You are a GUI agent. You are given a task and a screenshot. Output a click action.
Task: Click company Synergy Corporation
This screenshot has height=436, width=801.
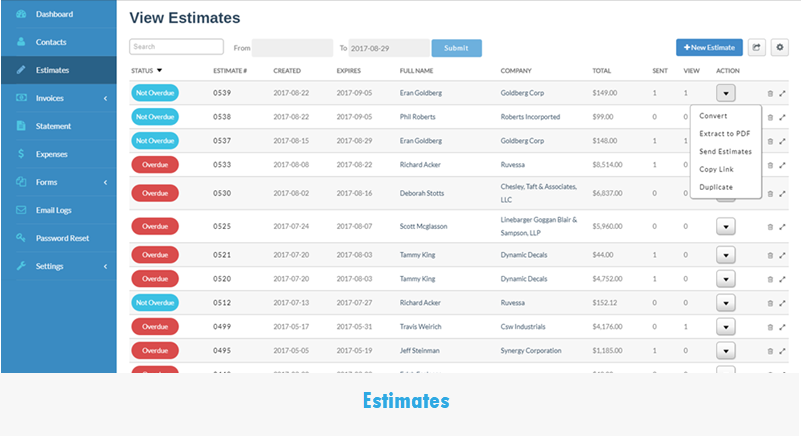(531, 351)
